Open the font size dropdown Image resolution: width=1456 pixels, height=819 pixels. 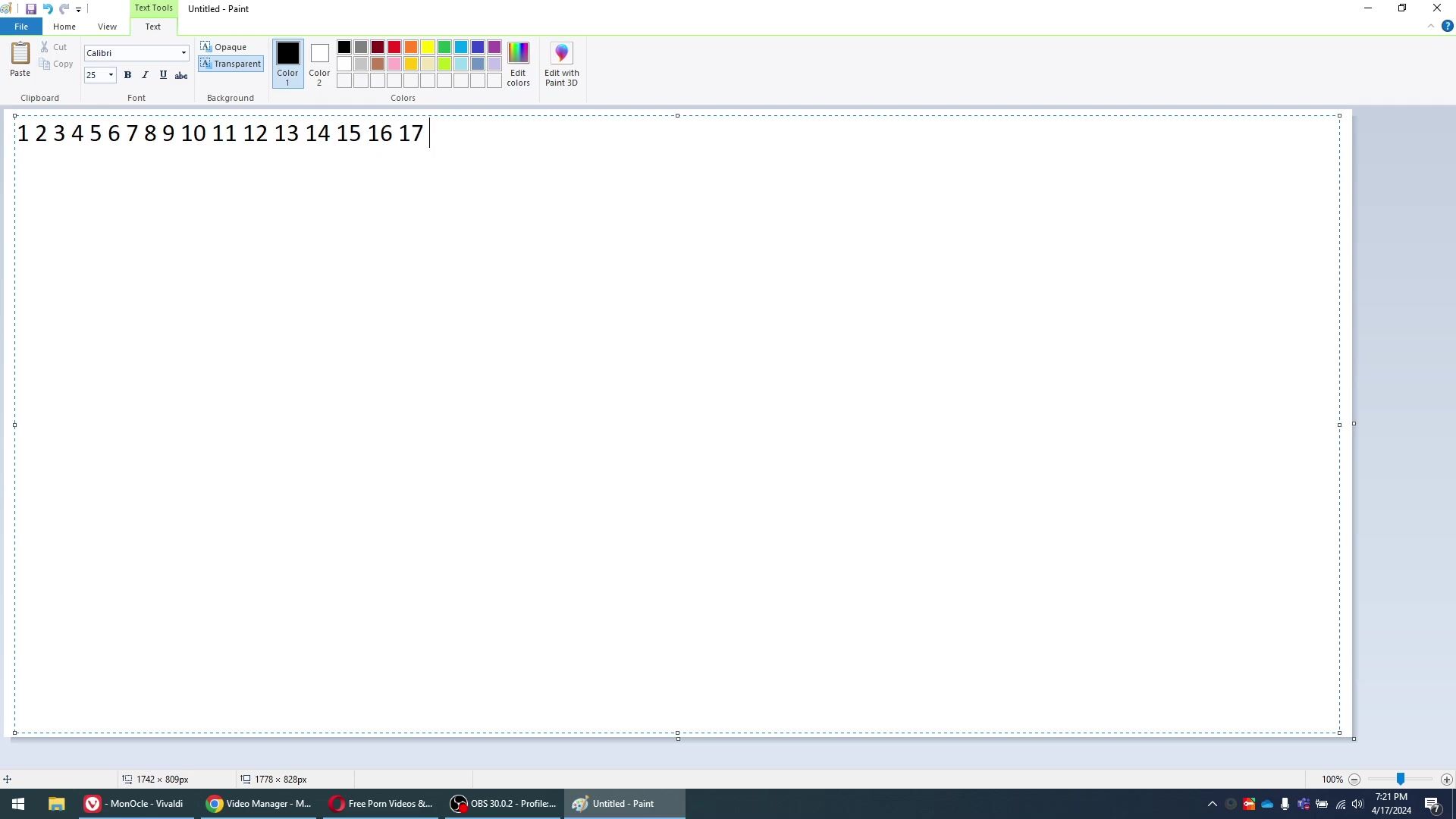(x=111, y=75)
